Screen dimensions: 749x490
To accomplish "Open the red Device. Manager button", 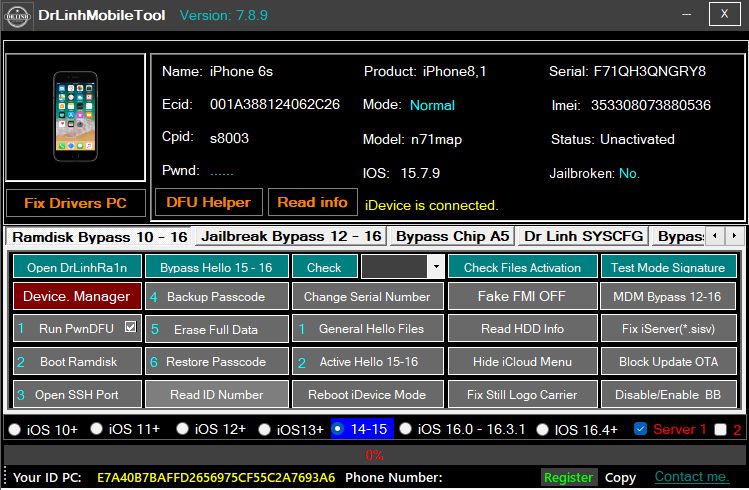I will [77, 296].
